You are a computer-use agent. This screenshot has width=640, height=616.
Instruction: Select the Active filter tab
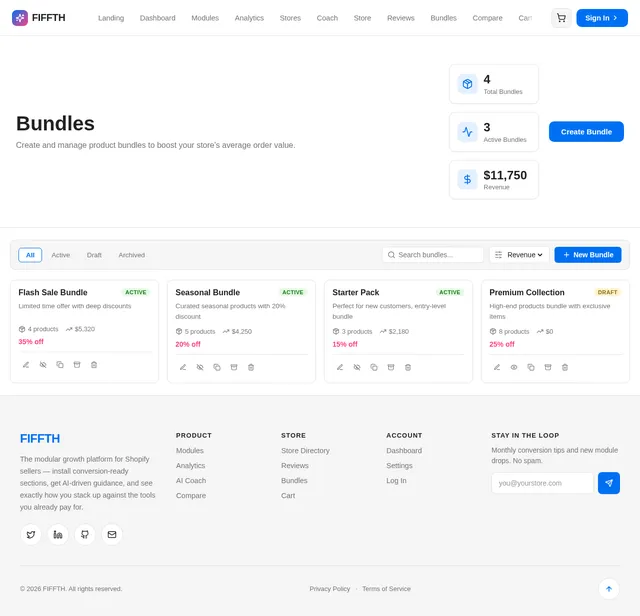[x=60, y=255]
